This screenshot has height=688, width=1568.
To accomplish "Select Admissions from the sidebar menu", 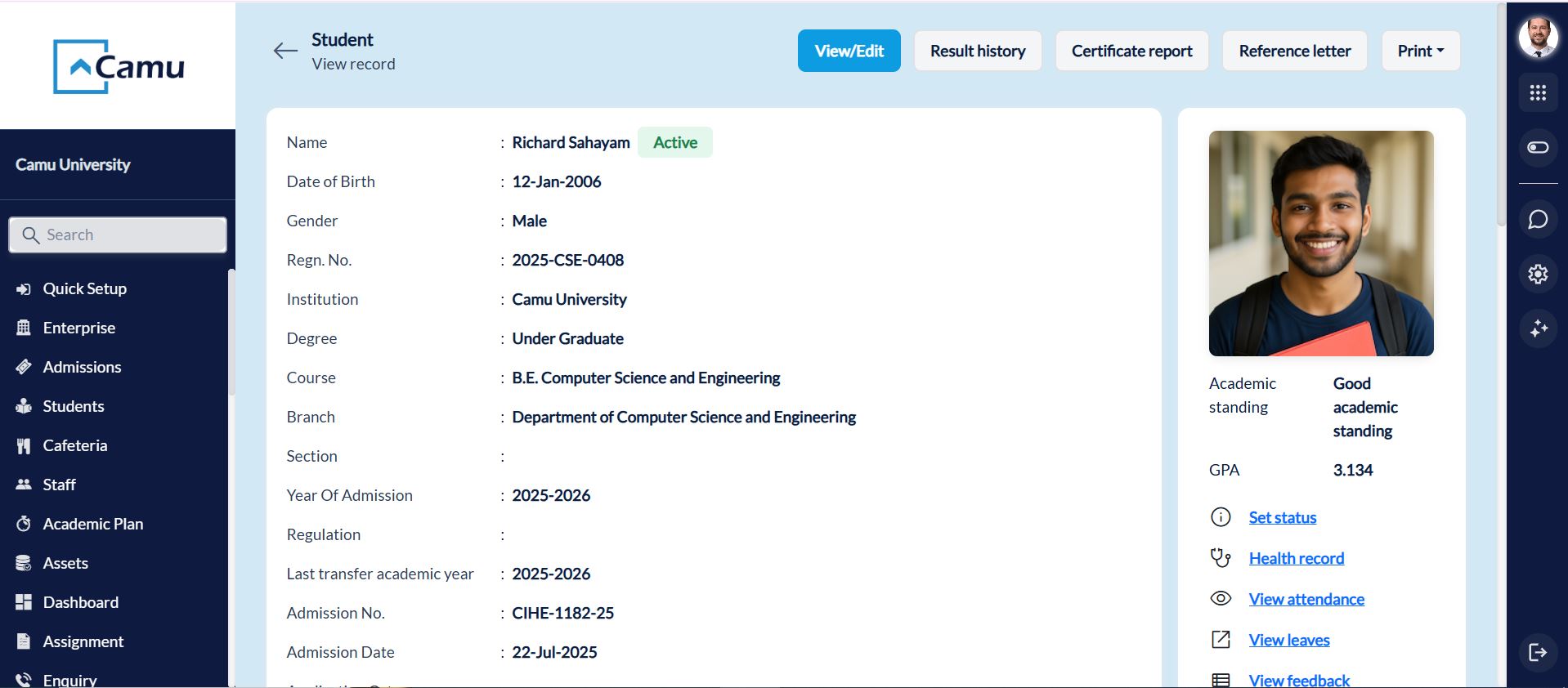I will pyautogui.click(x=82, y=367).
